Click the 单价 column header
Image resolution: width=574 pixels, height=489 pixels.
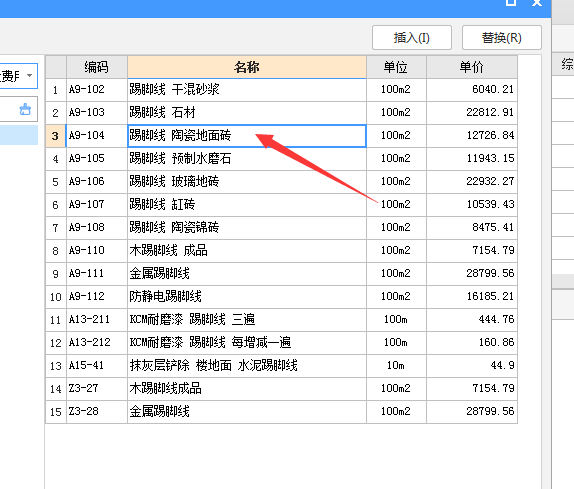pos(472,67)
